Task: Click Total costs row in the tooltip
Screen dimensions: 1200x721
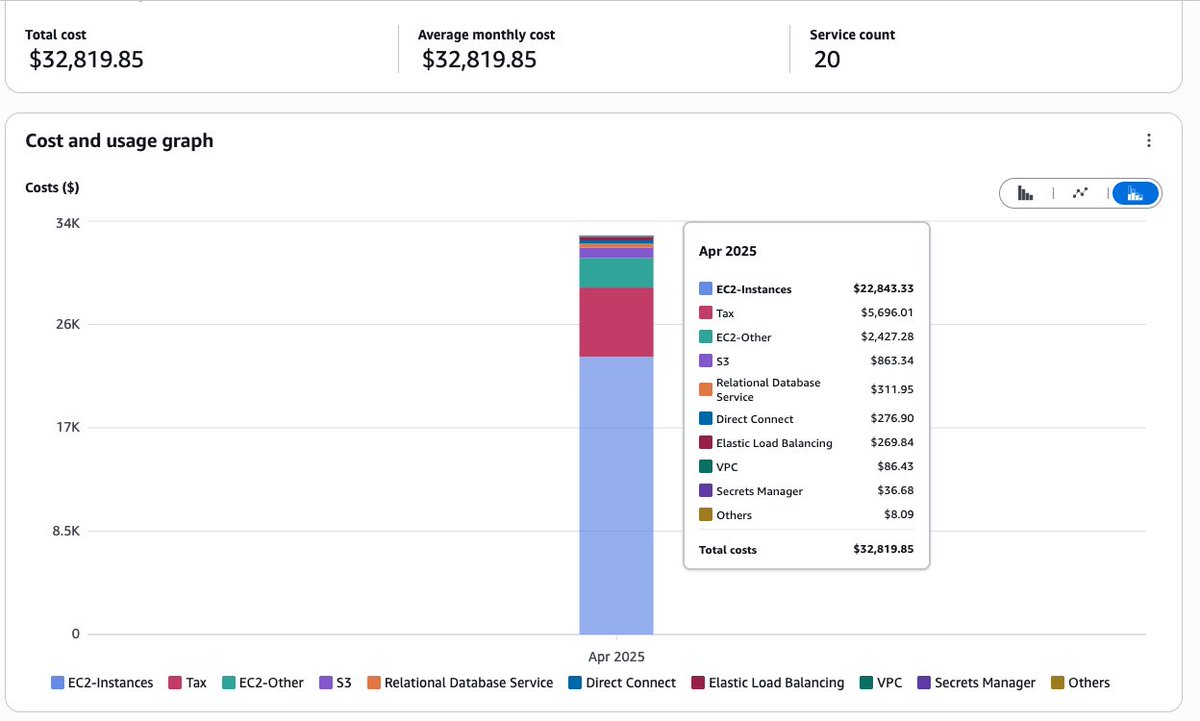Action: click(806, 549)
